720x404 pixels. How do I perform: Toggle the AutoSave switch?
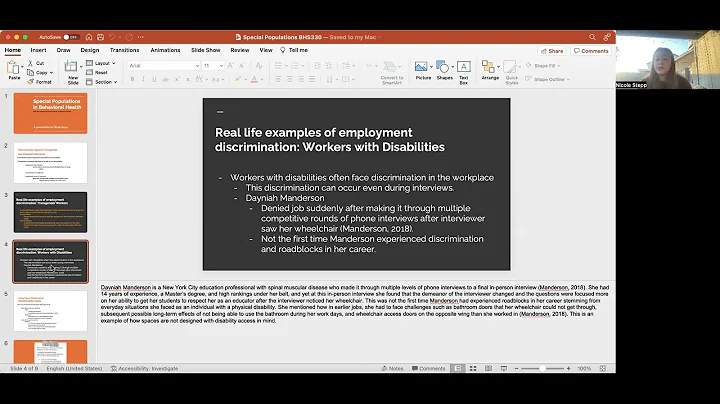[x=71, y=37]
